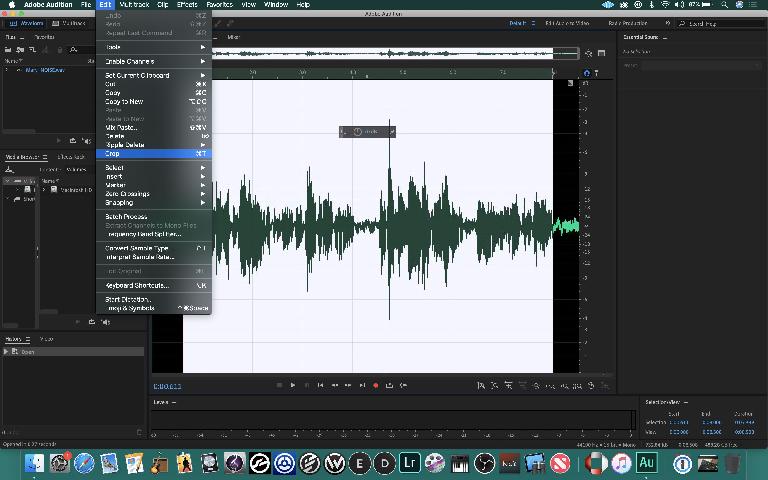Click the Pause transport button
This screenshot has height=480, width=768.
click(307, 385)
